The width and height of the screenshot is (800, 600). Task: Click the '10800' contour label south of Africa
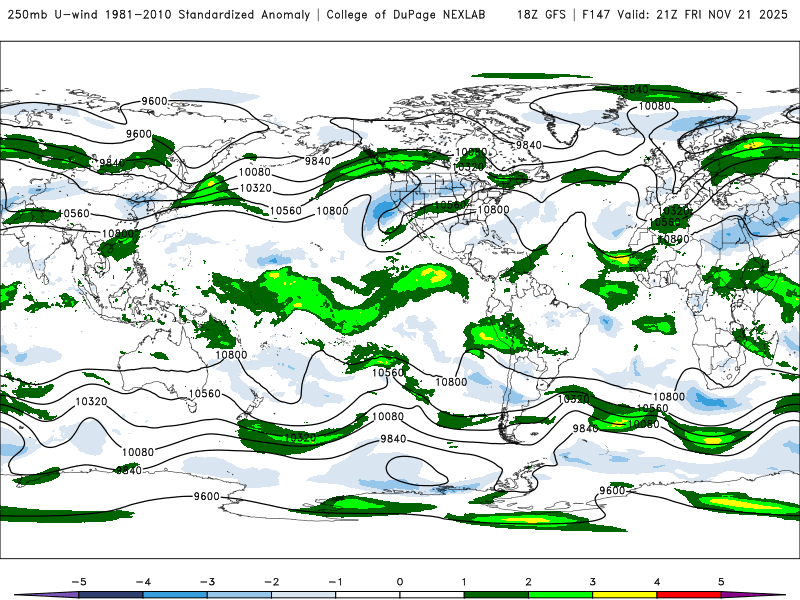coord(669,396)
